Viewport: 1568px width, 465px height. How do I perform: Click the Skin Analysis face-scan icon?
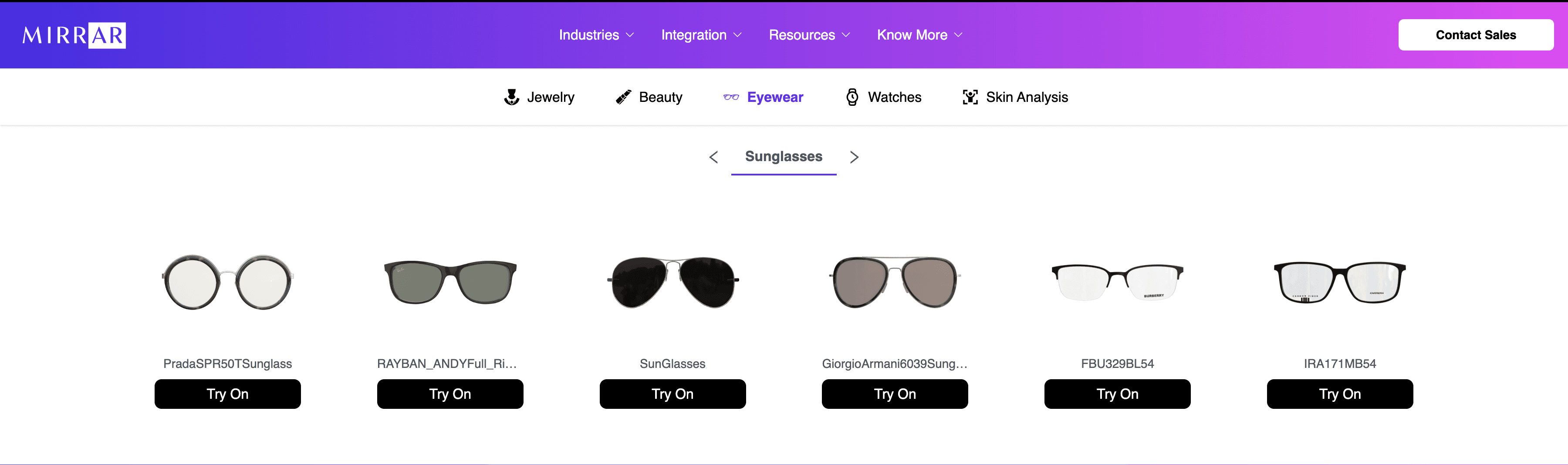click(970, 98)
